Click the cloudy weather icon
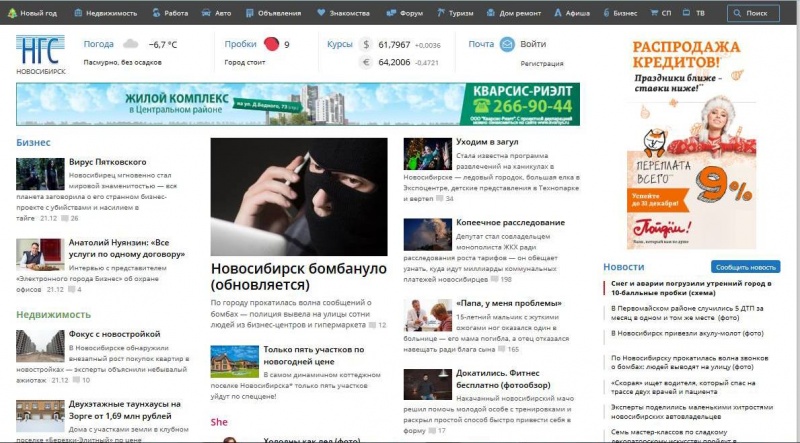800x443 pixels. point(130,45)
